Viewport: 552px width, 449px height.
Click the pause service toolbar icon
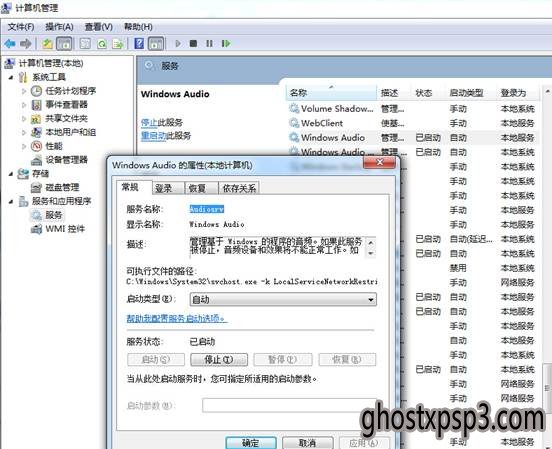[209, 43]
